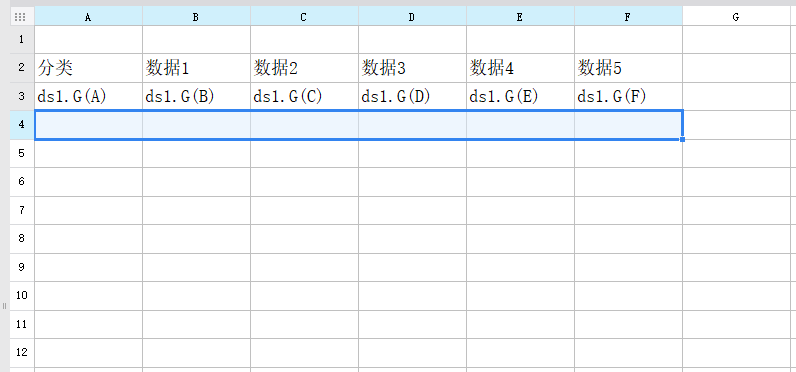
Task: Click the cell containing 数据2
Action: tap(305, 68)
